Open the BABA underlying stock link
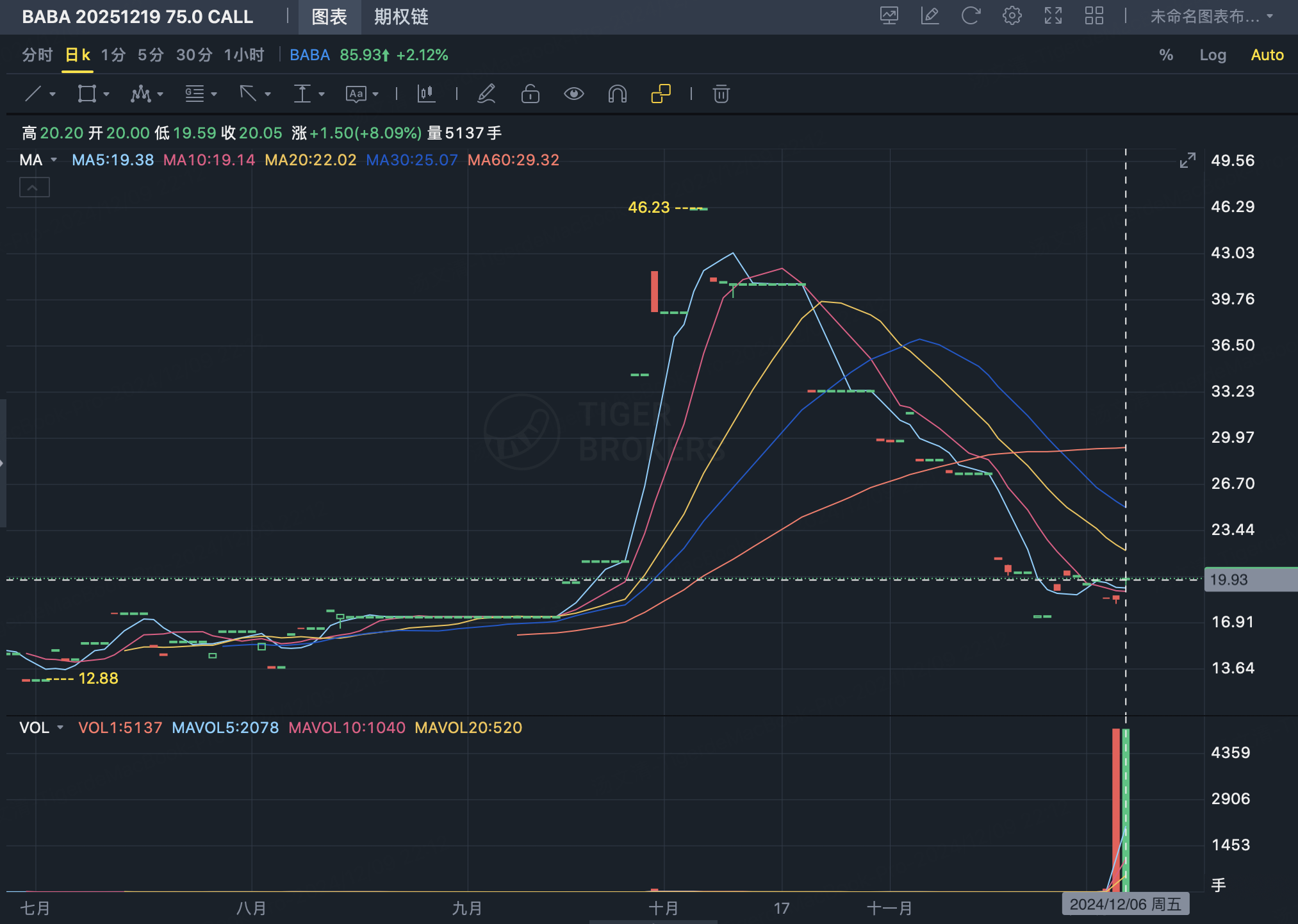 pyautogui.click(x=309, y=55)
